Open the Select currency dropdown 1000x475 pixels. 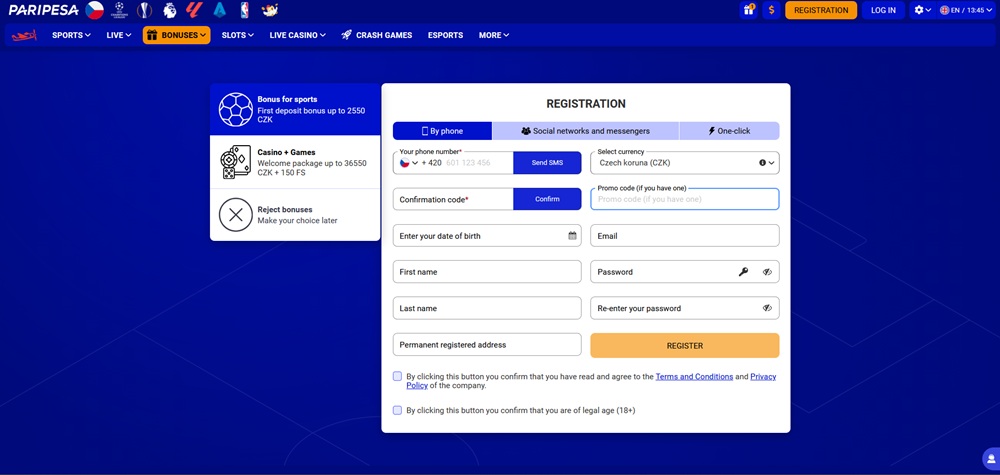[x=684, y=163]
